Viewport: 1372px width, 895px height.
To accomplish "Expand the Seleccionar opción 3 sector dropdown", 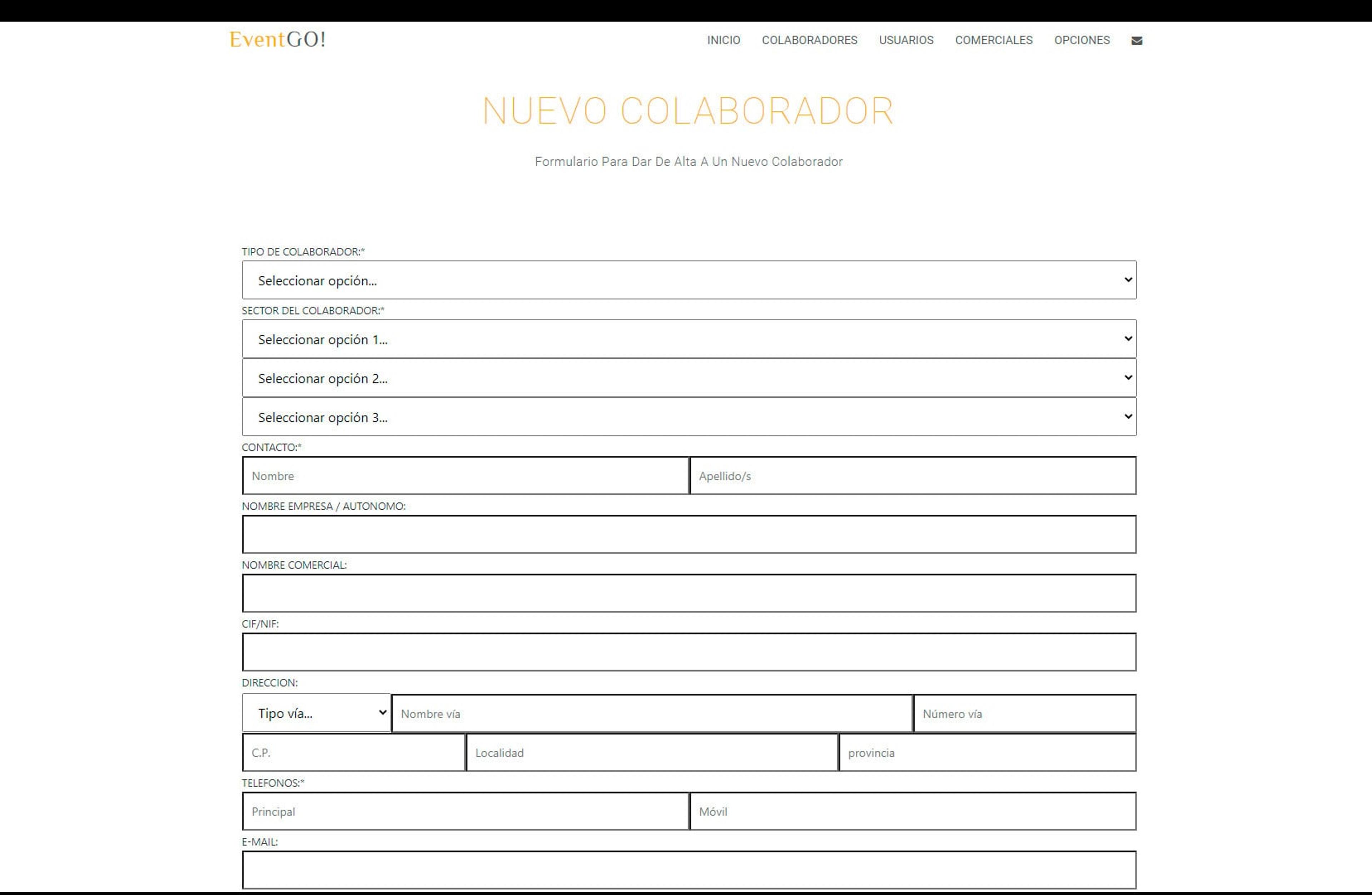I will coord(689,416).
